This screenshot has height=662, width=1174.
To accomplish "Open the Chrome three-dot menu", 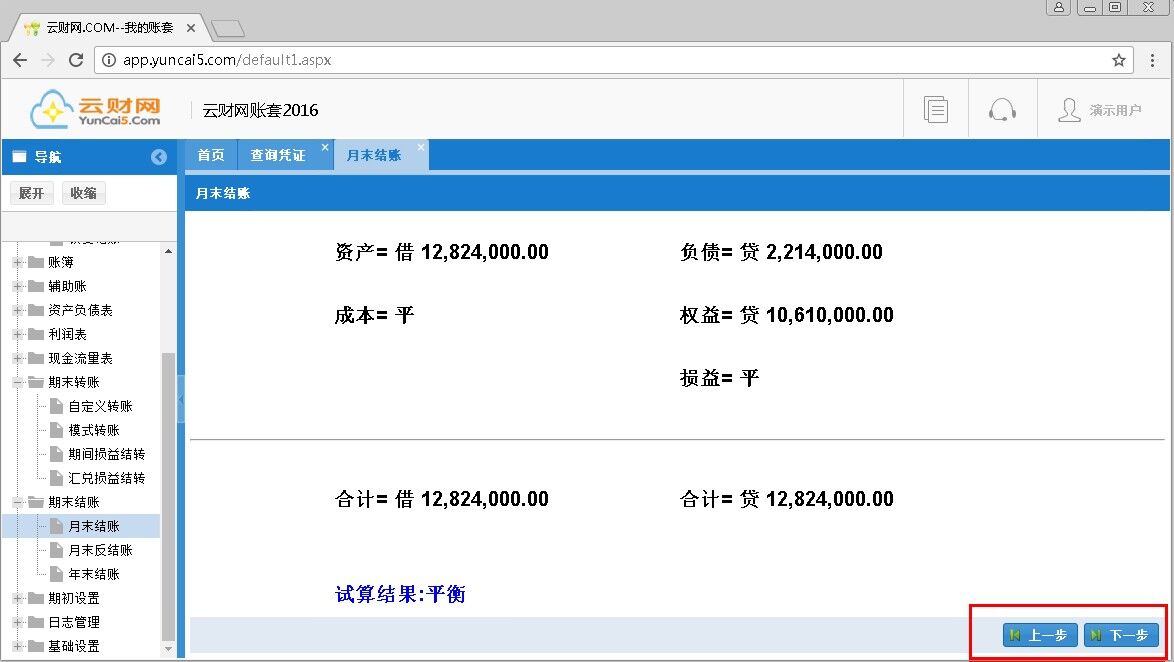I will (x=1153, y=60).
